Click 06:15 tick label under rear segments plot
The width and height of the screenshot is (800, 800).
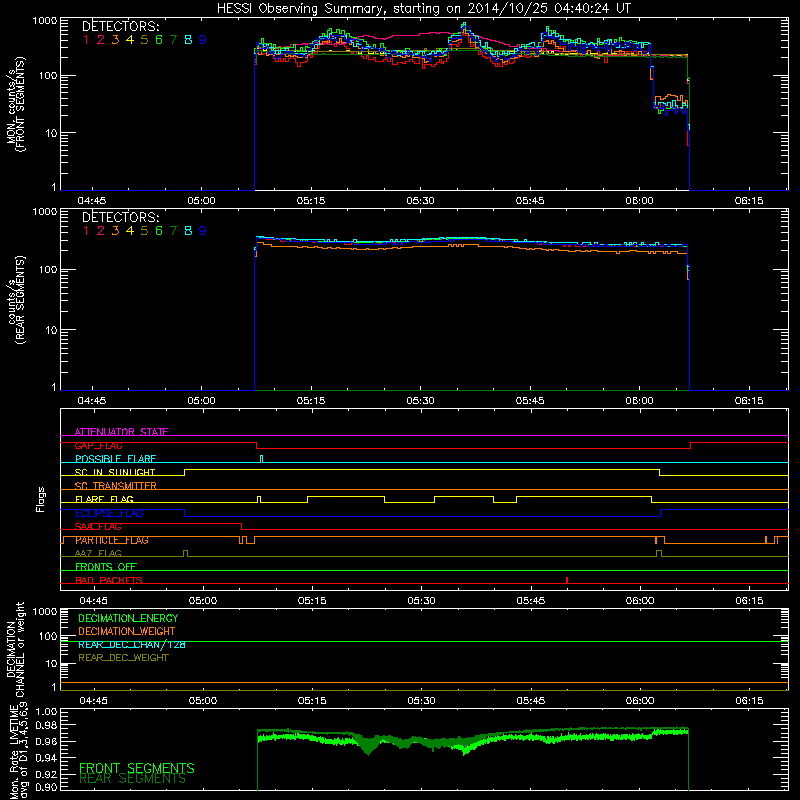coord(749,401)
